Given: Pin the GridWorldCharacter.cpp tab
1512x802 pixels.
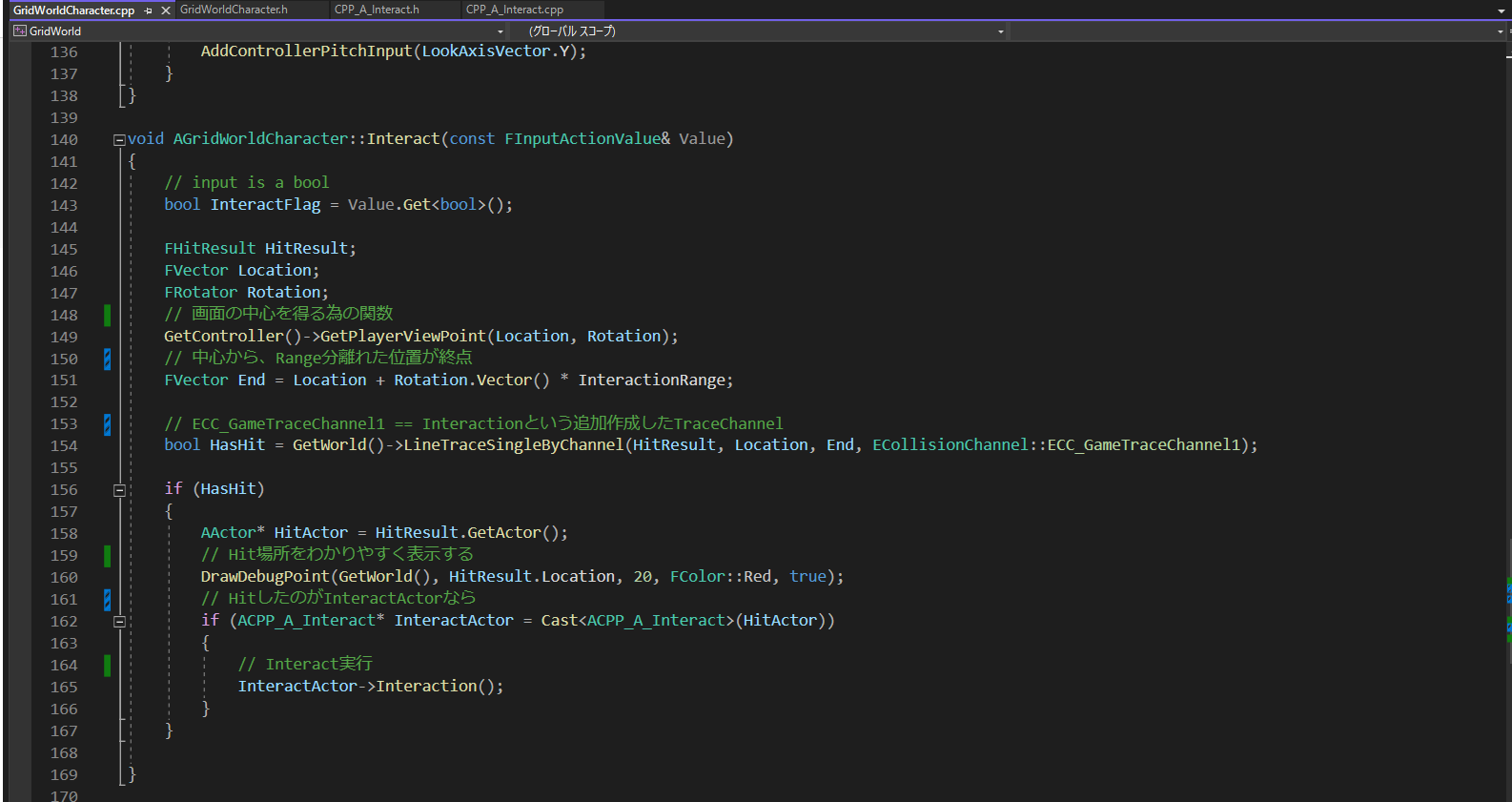Looking at the screenshot, I should click(149, 10).
